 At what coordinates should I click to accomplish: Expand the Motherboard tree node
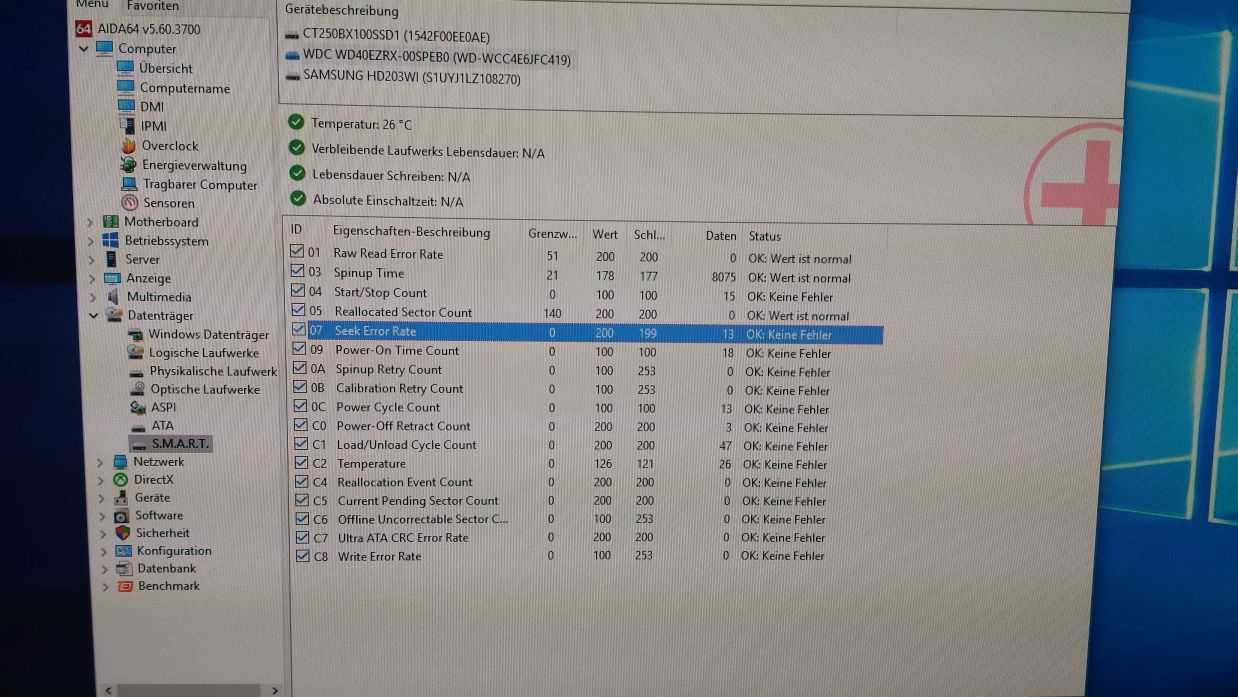89,223
